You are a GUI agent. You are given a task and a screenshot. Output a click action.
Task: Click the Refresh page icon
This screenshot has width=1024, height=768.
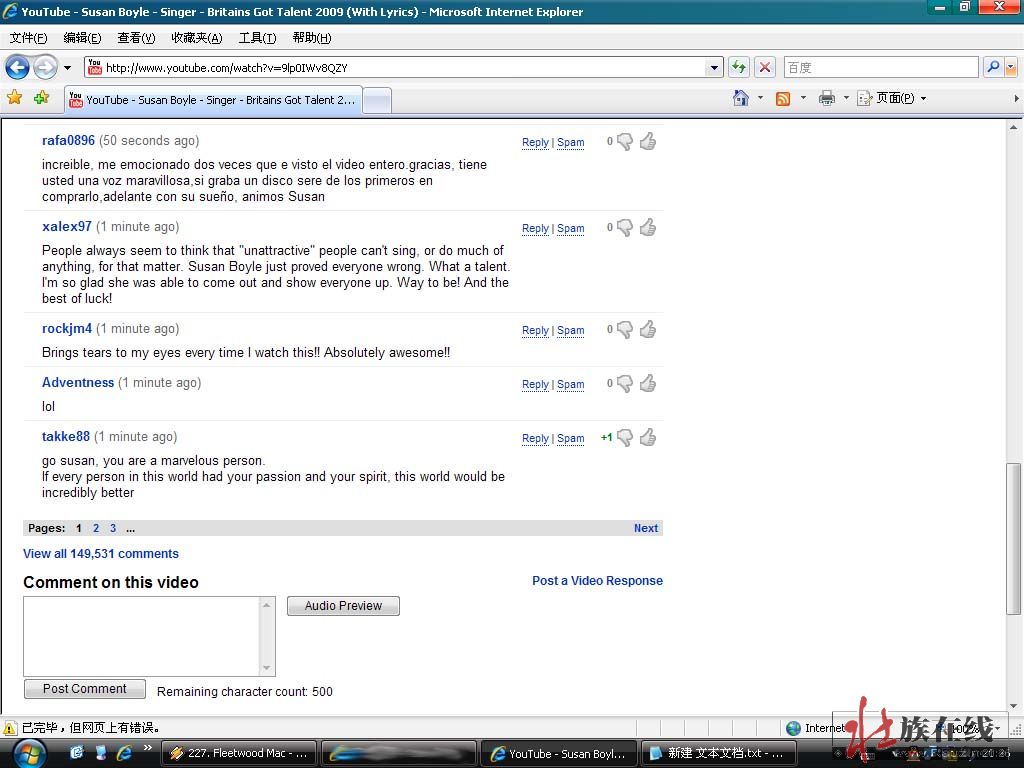click(739, 67)
